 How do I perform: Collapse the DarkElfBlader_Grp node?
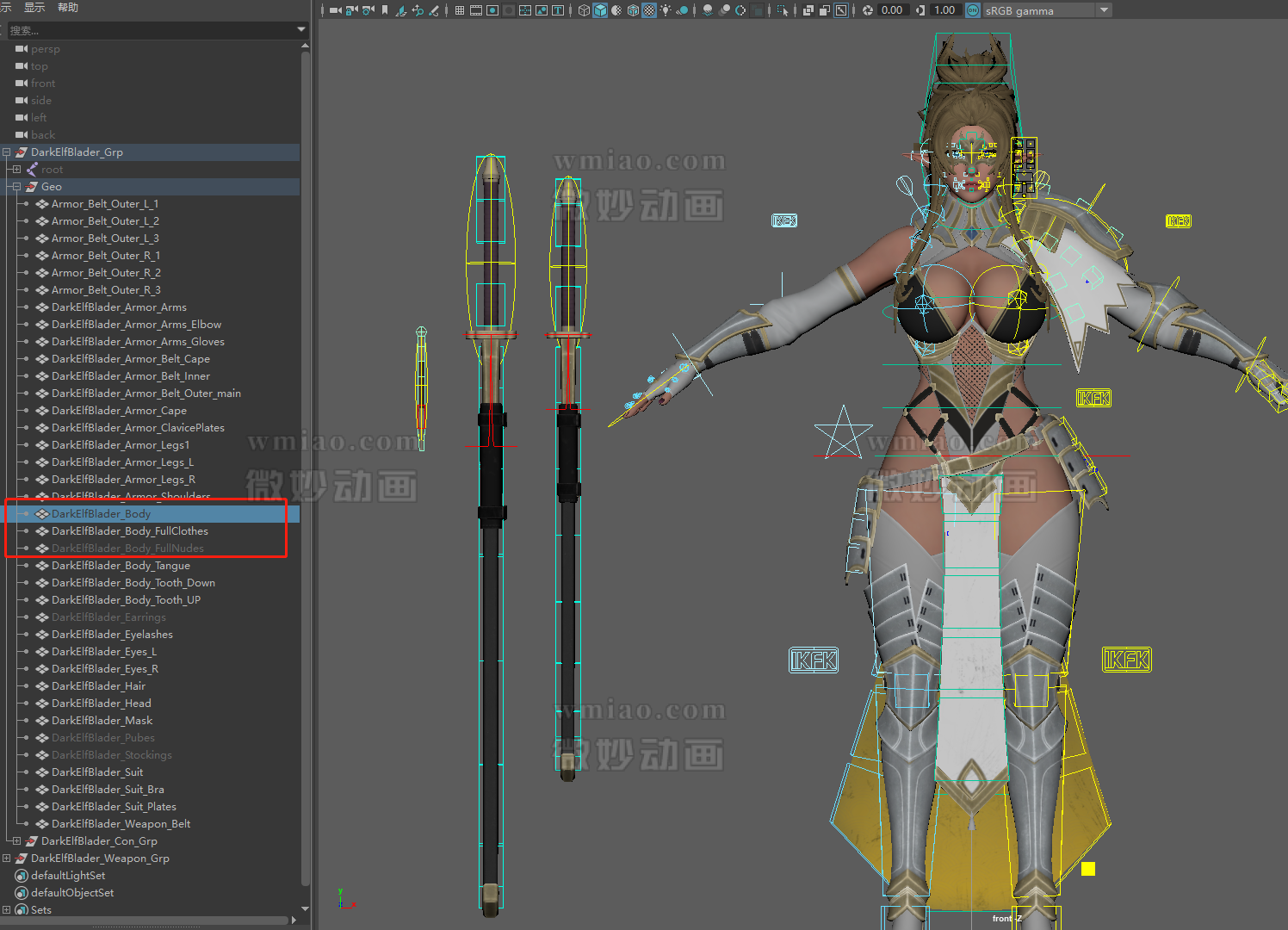tap(7, 152)
